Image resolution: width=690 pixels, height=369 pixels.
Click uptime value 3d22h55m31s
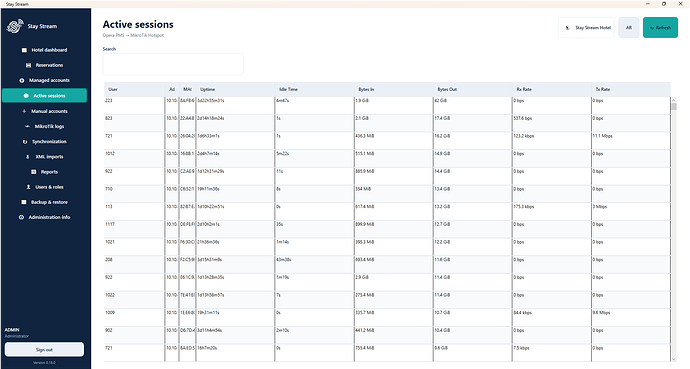click(211, 101)
